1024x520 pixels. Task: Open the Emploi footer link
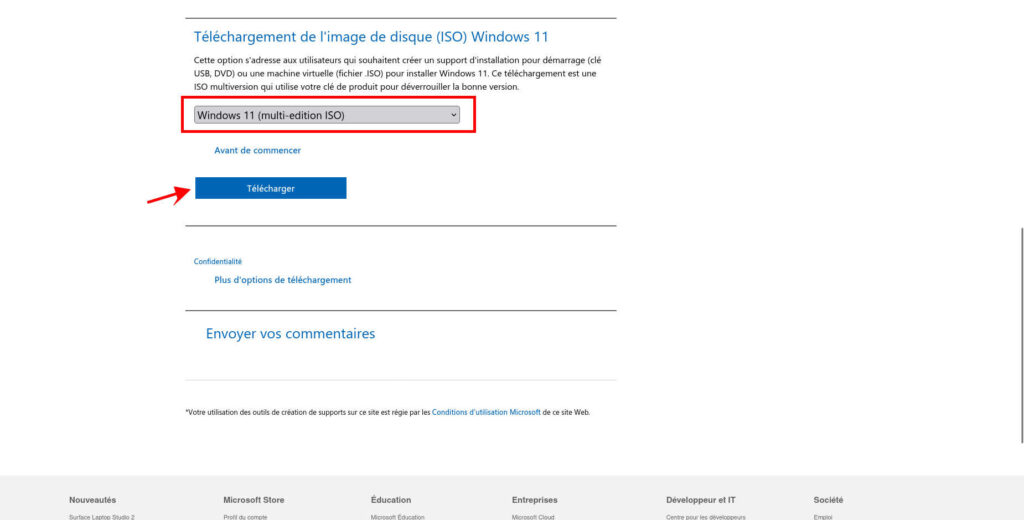coord(823,517)
